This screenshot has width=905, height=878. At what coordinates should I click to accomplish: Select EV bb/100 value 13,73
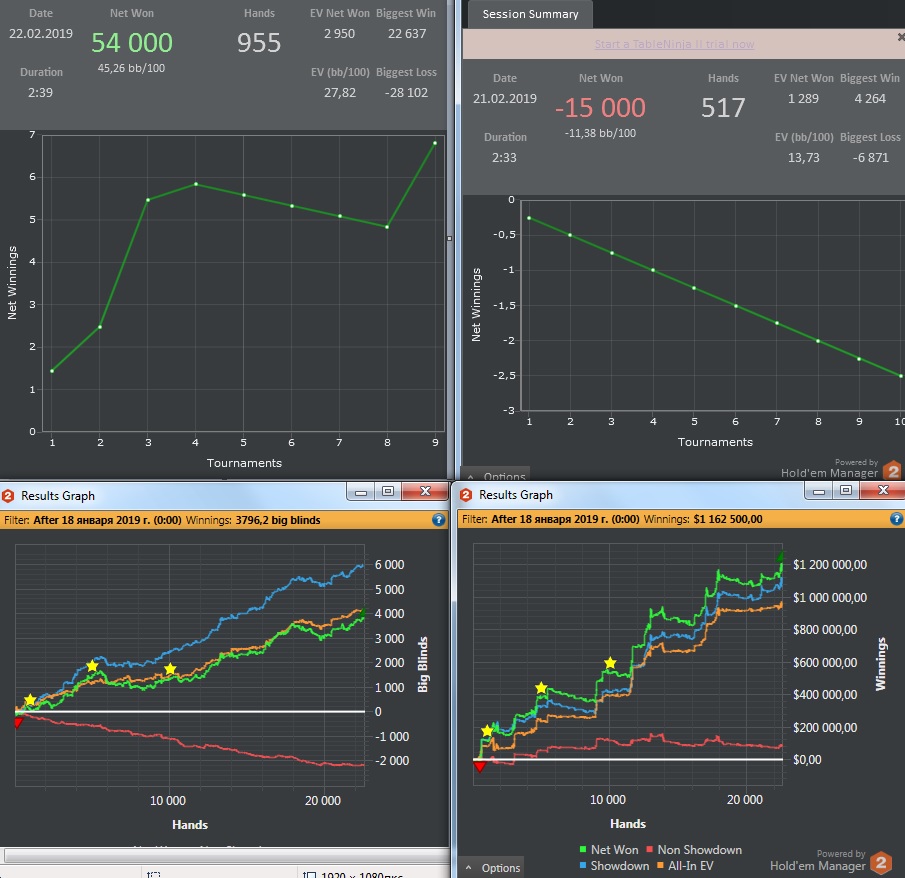click(803, 158)
